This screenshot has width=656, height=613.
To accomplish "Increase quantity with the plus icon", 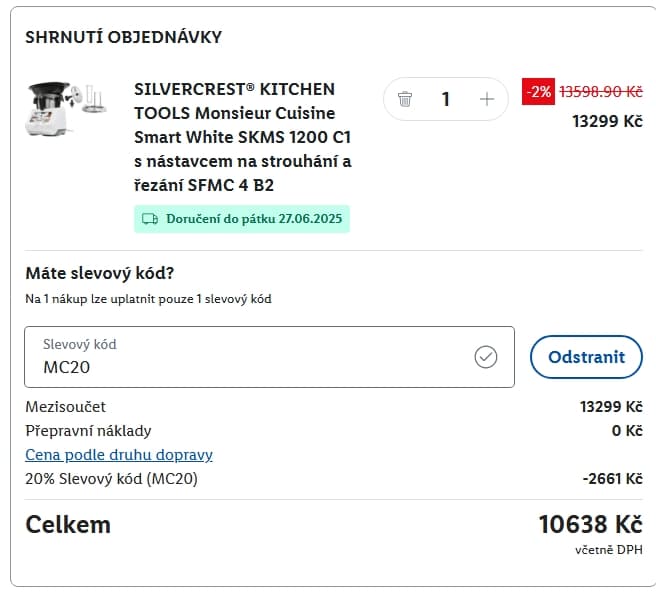I will point(487,99).
